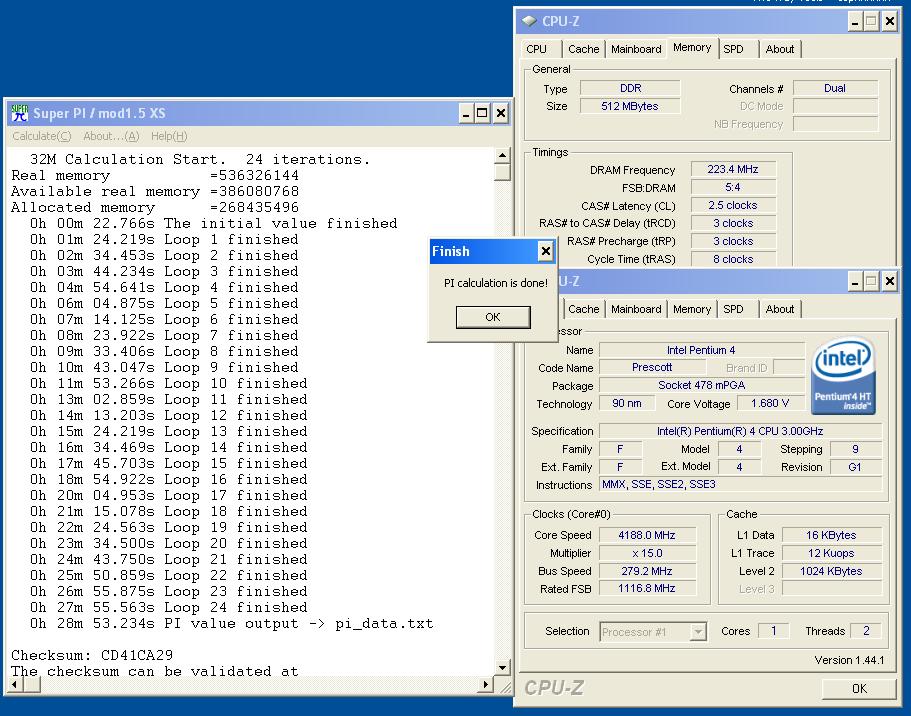Click Super PI vertical scrollbar up arrow
The image size is (911, 716).
tap(502, 155)
